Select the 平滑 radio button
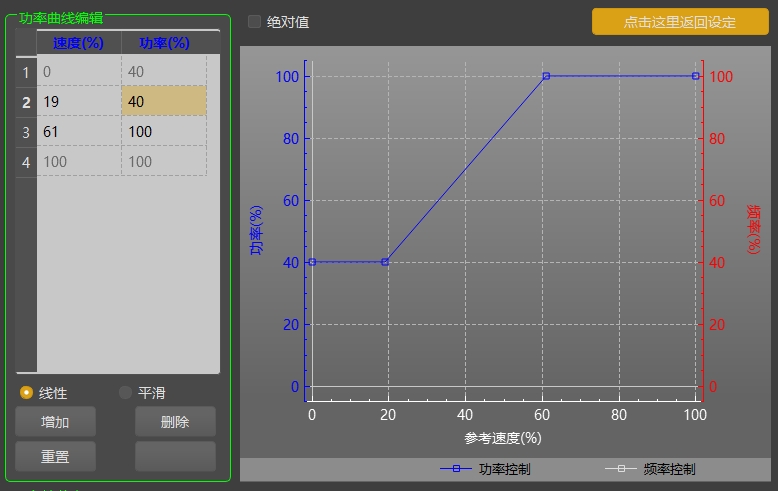 click(x=126, y=393)
